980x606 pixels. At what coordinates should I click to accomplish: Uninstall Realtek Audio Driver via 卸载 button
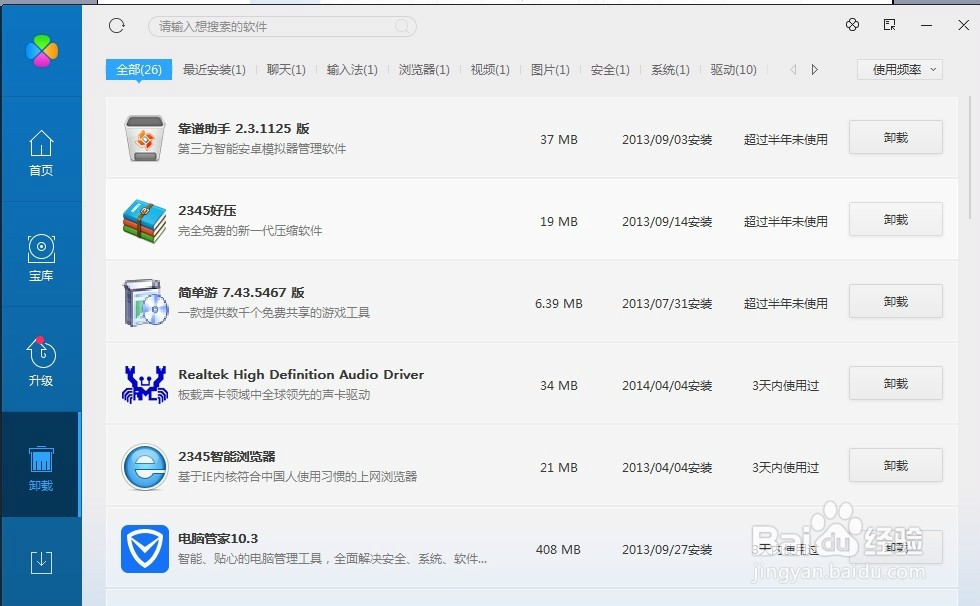[x=896, y=383]
